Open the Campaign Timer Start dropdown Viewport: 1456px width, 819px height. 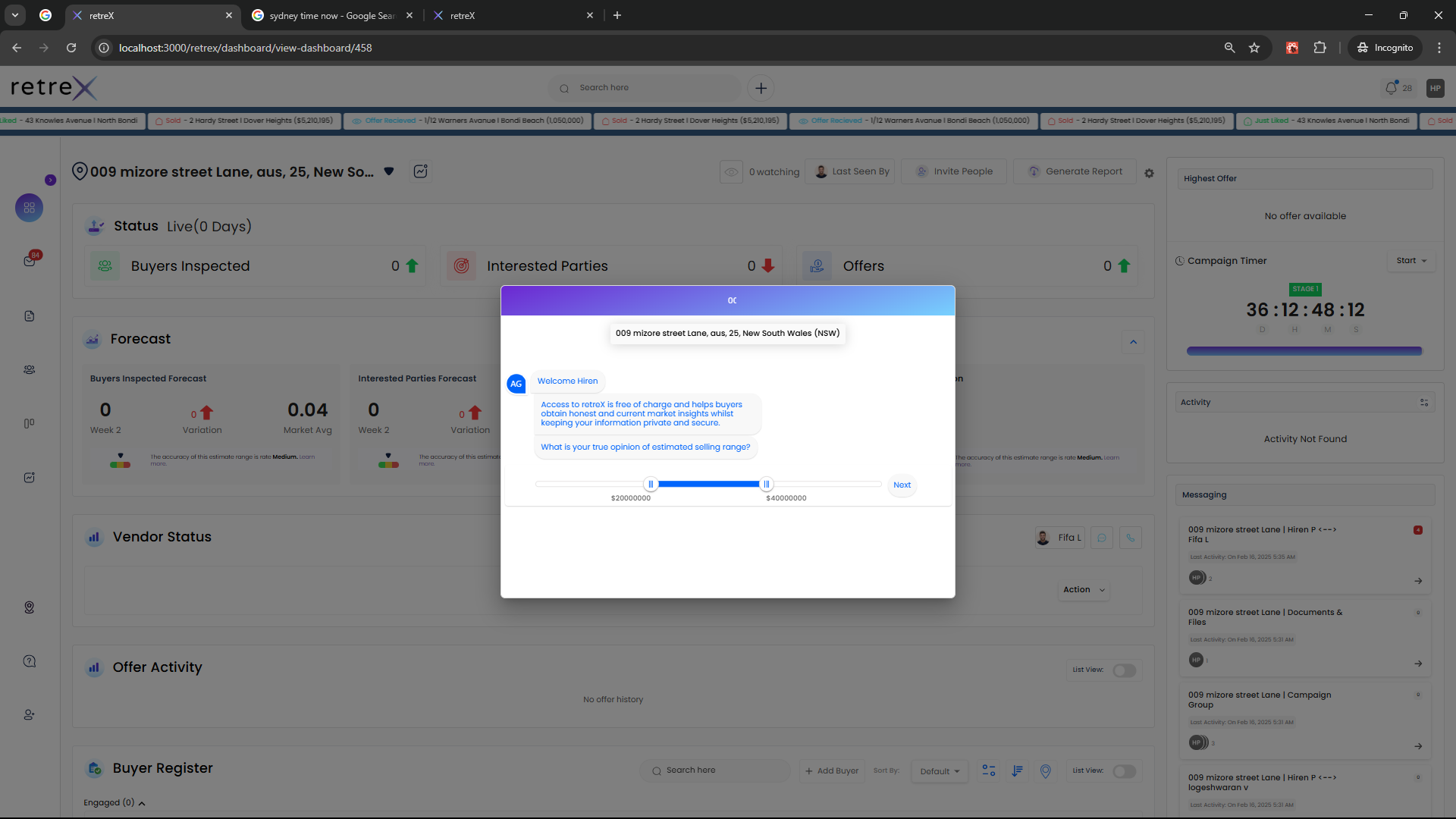coord(1411,261)
